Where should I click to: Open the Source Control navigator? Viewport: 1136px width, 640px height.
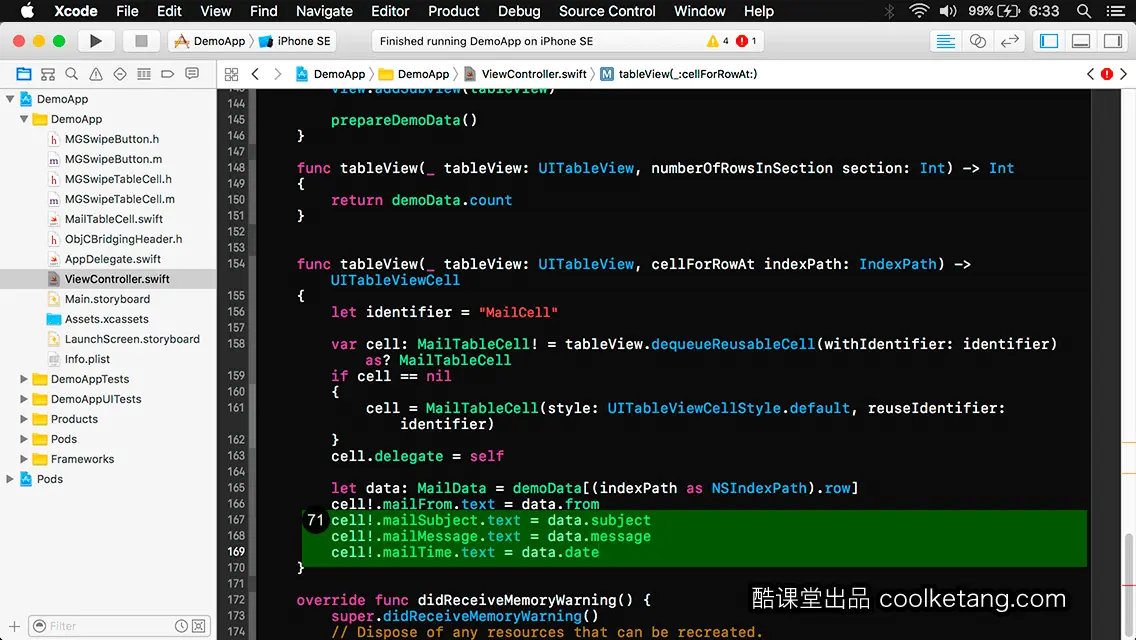(48, 74)
